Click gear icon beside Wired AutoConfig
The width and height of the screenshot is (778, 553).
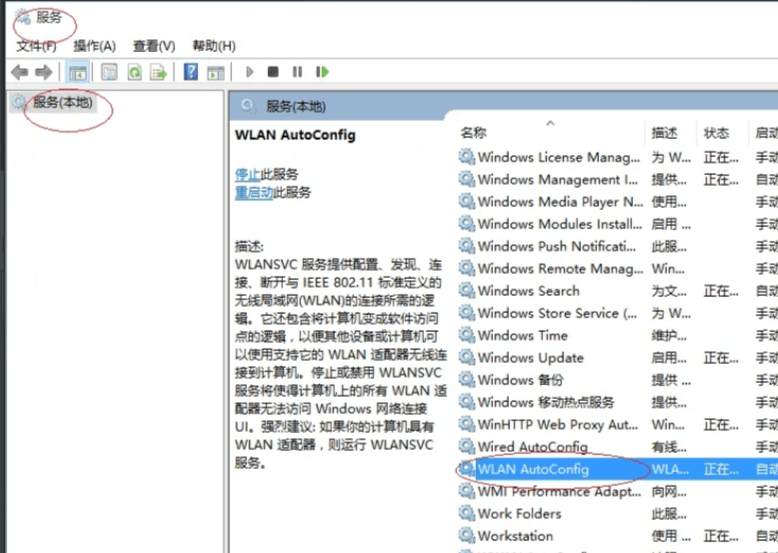click(x=466, y=446)
